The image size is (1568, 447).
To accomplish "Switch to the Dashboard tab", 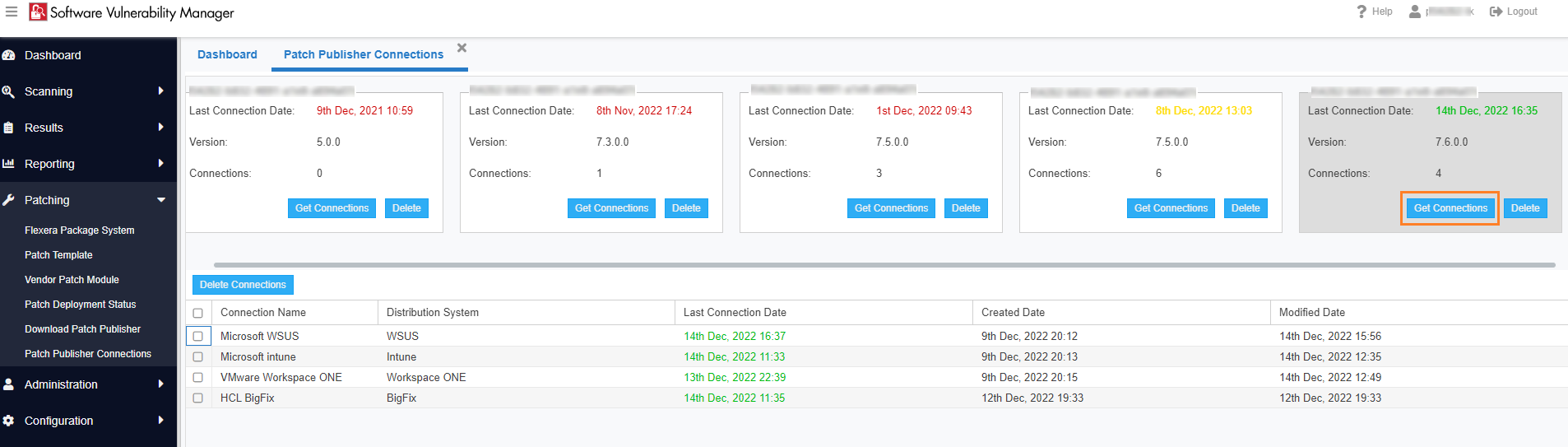I will 227,54.
